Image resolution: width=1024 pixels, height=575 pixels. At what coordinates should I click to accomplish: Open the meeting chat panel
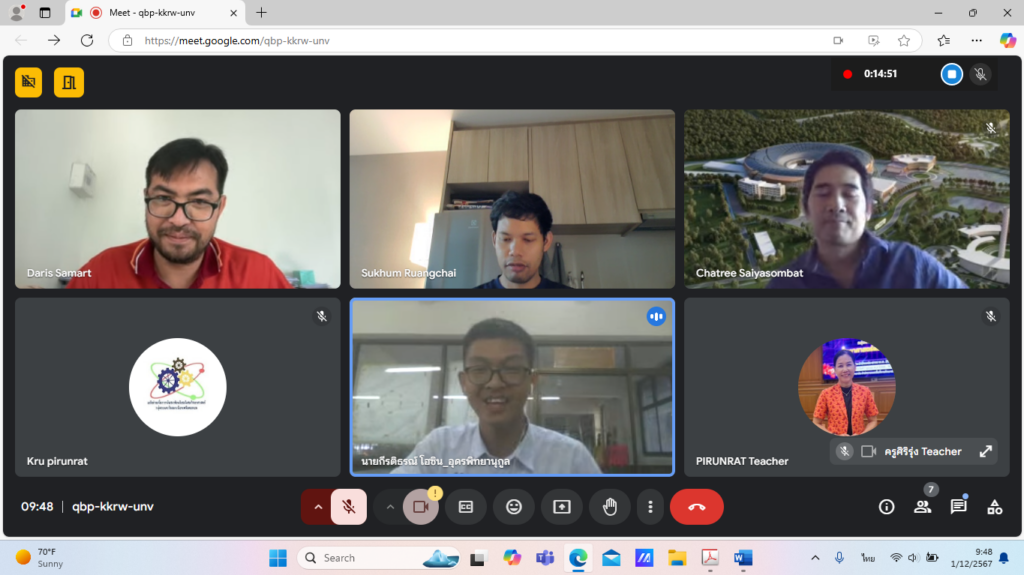click(958, 506)
